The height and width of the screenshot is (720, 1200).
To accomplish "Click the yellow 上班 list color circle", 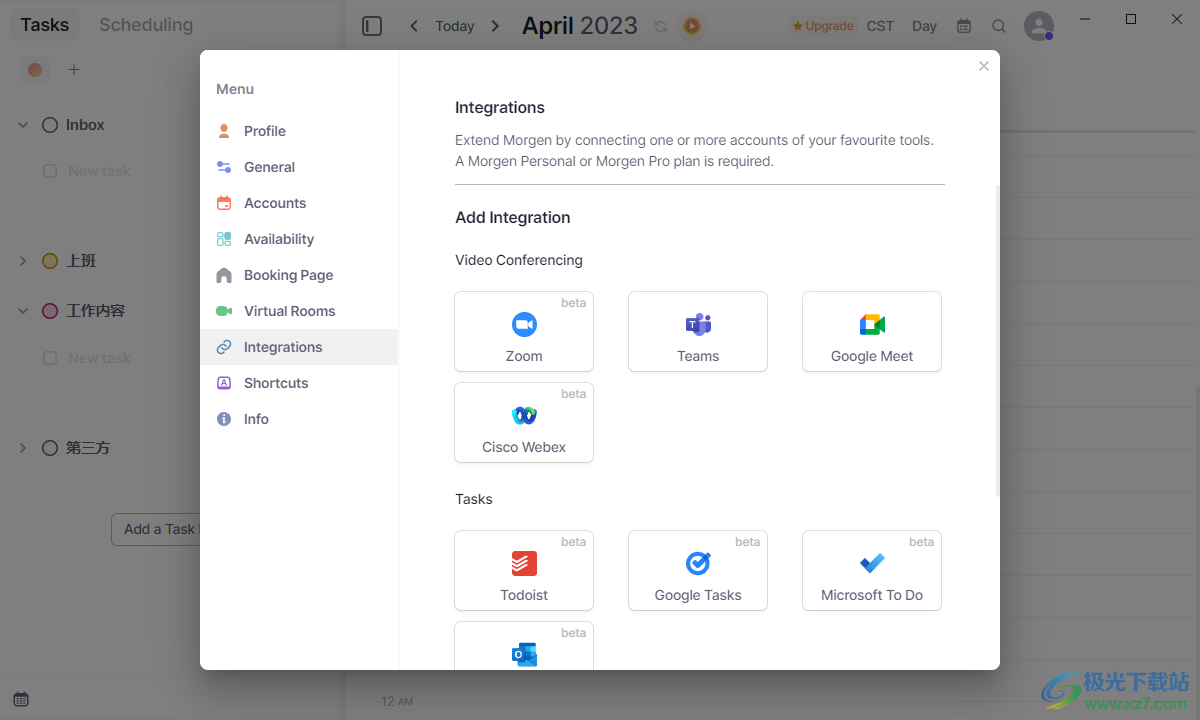I will 50,261.
